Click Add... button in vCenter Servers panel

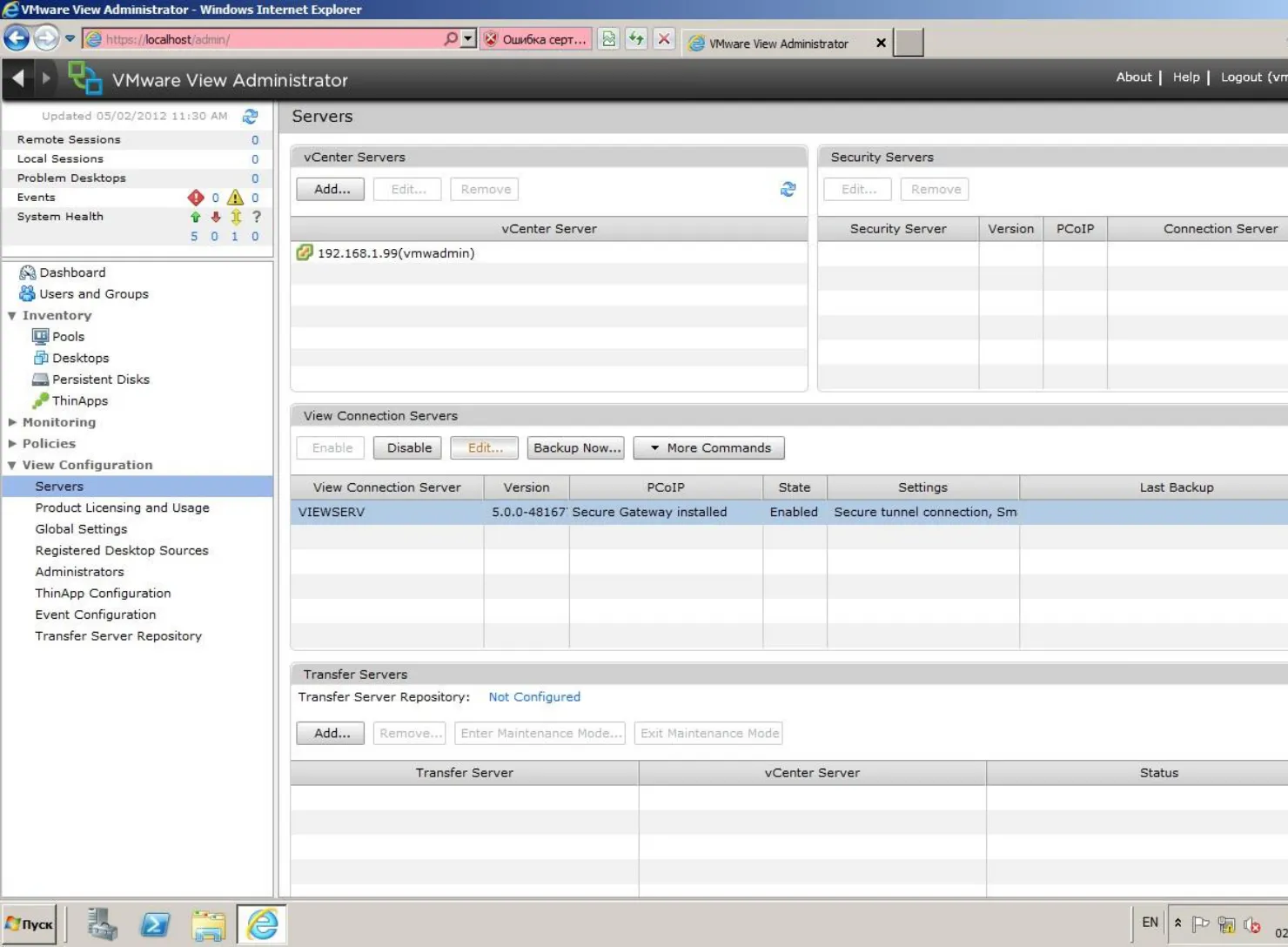click(332, 189)
